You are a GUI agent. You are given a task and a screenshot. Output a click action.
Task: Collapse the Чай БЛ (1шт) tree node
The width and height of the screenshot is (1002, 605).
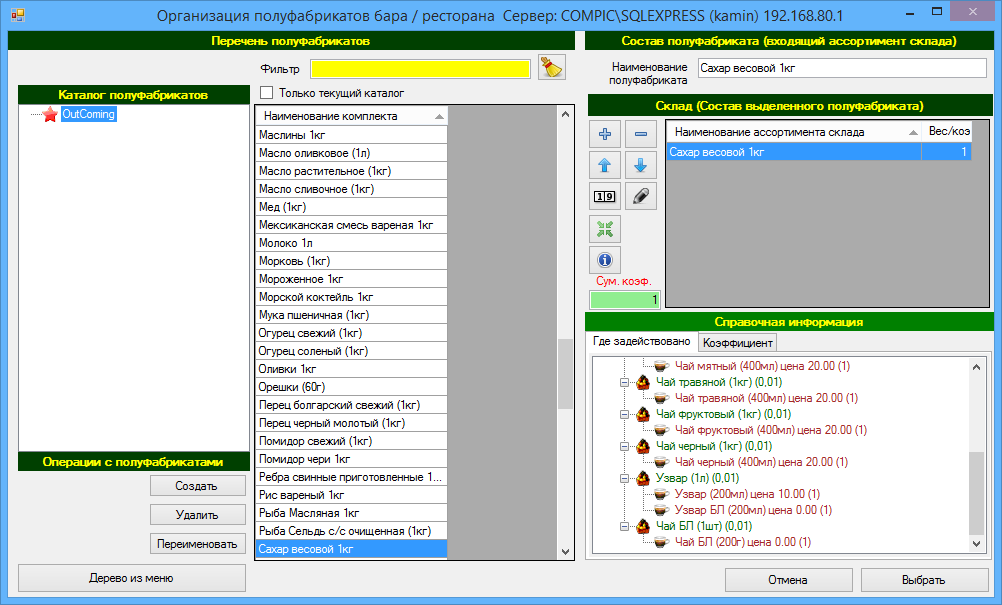coord(624,526)
